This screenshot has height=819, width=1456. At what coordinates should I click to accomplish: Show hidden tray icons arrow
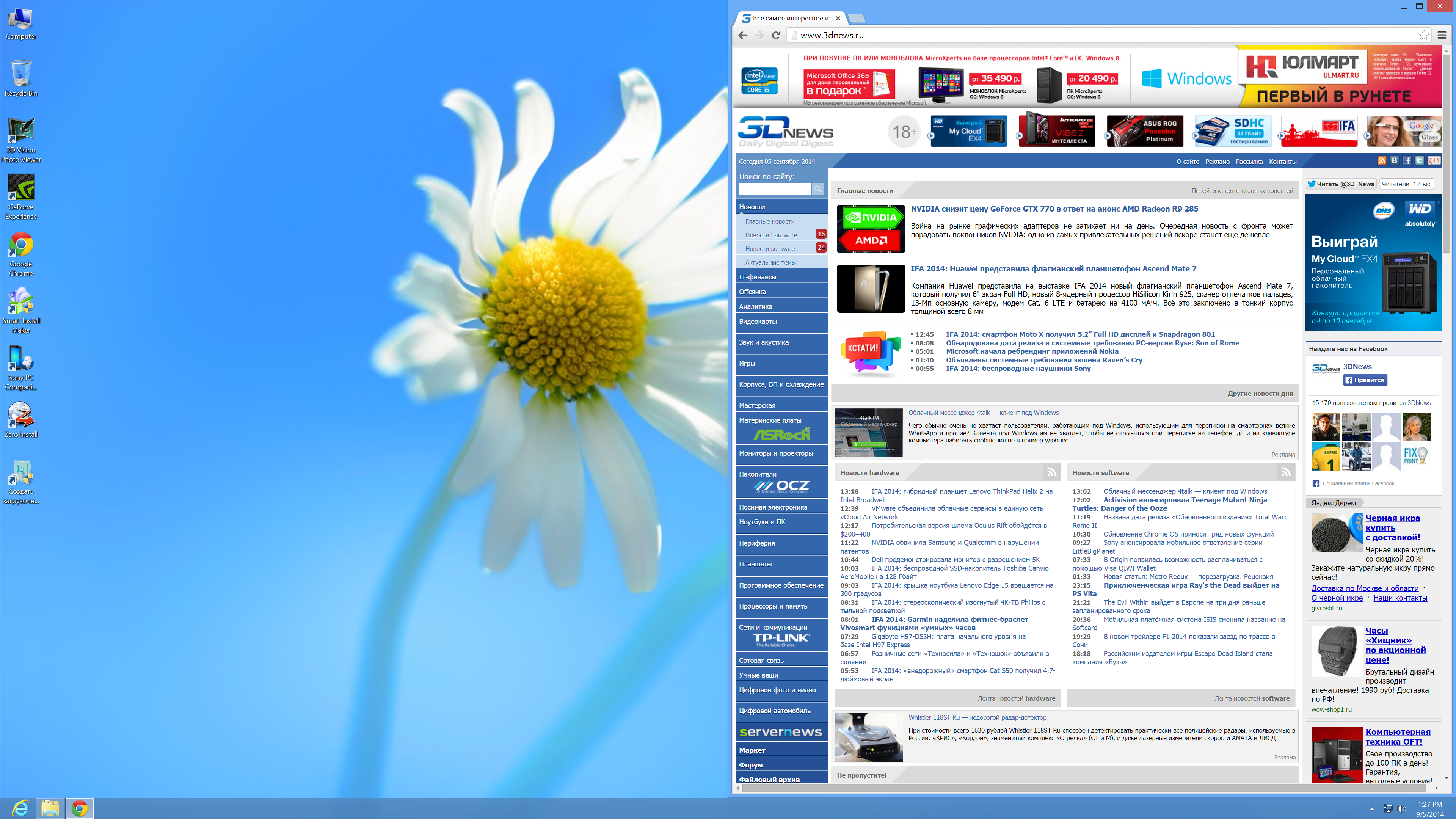(x=1372, y=809)
